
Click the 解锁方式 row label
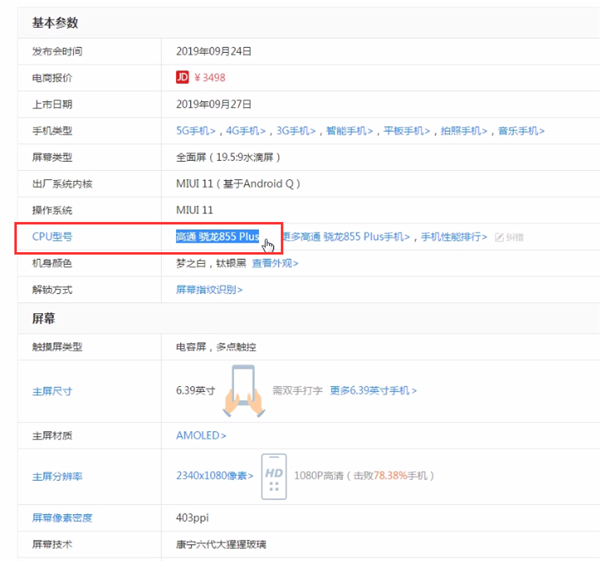click(52, 290)
